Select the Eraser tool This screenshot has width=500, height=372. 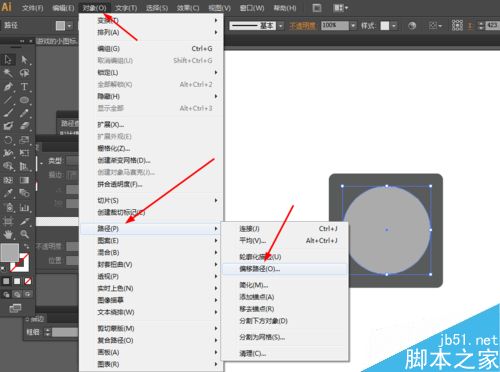click(24, 126)
